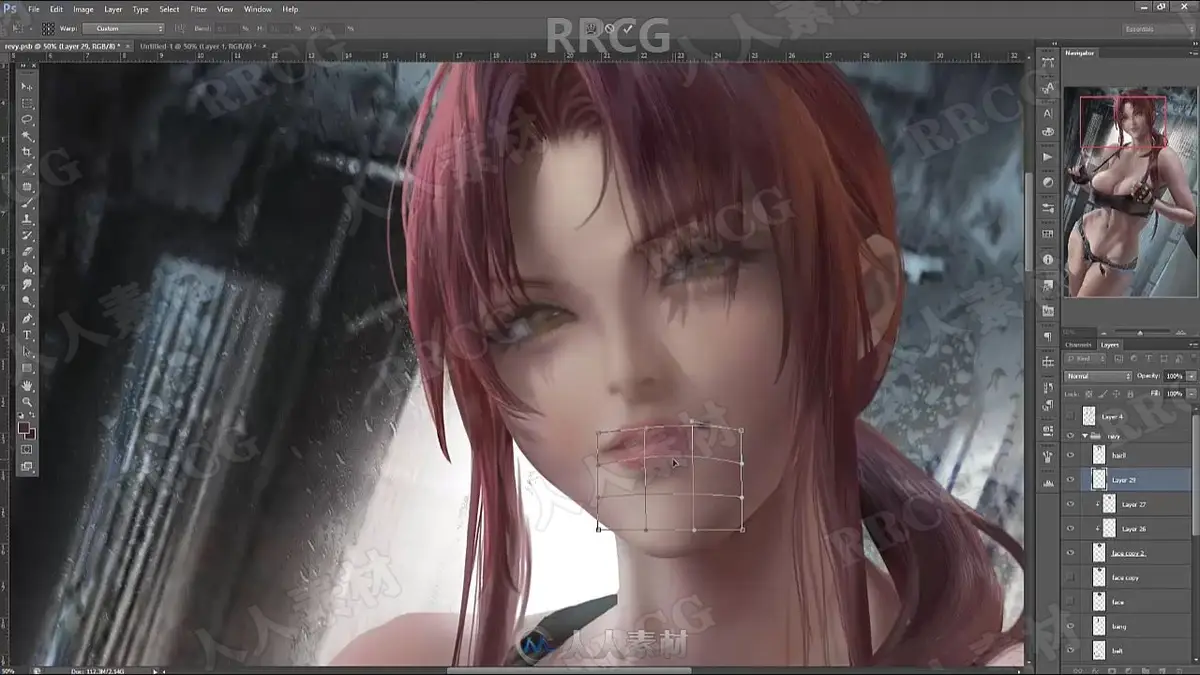
Task: Show the face copy layer
Action: [1071, 577]
